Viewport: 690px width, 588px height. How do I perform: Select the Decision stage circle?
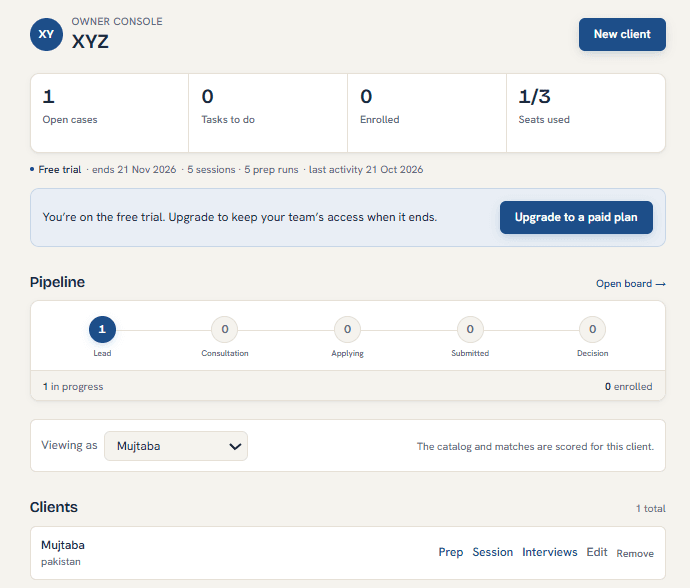tap(592, 329)
